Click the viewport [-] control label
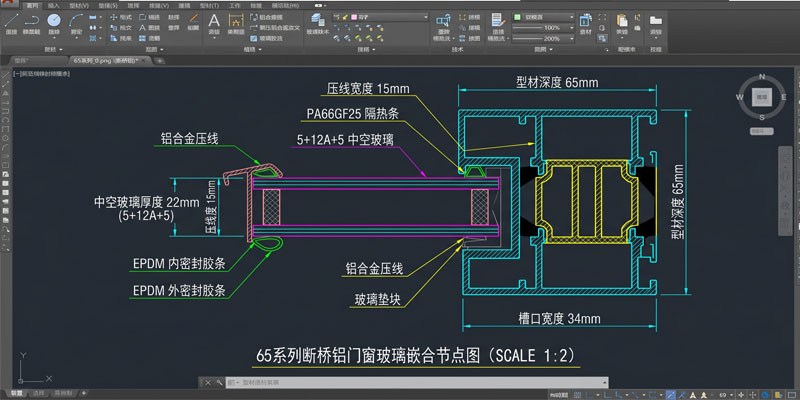800x400 pixels. pyautogui.click(x=17, y=74)
